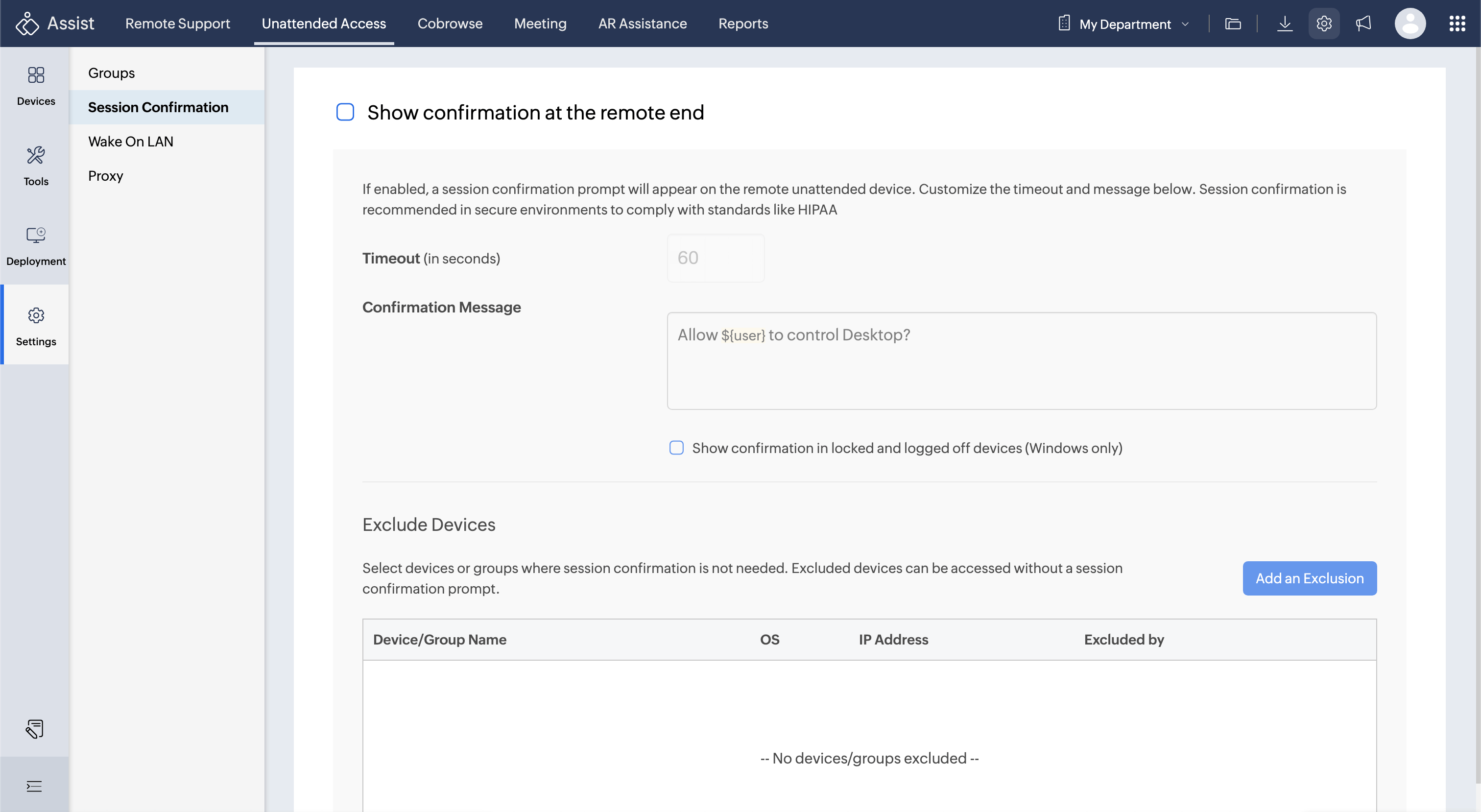Open the user profile avatar menu
Screen dimensions: 1481x812
(x=1409, y=24)
